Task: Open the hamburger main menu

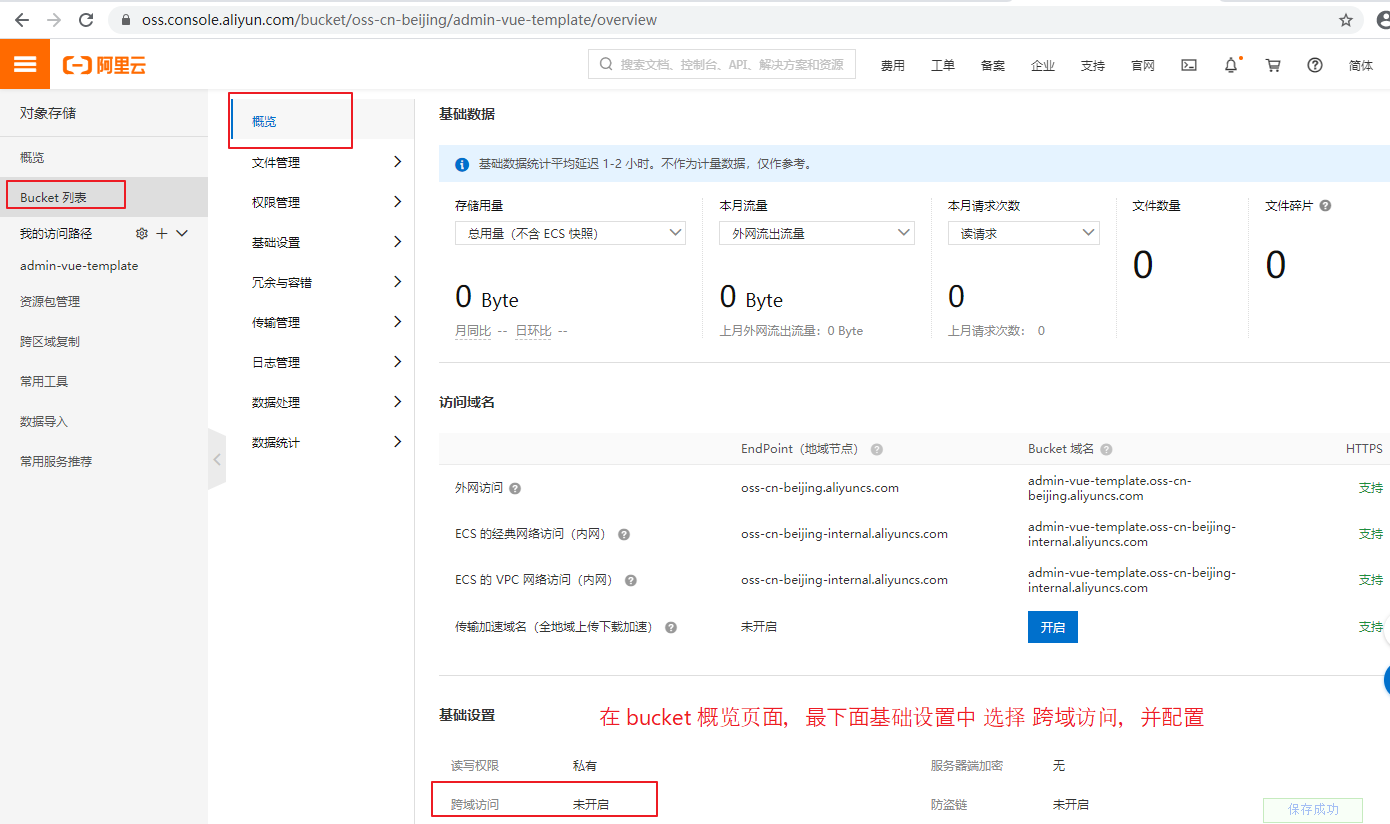Action: (x=25, y=65)
